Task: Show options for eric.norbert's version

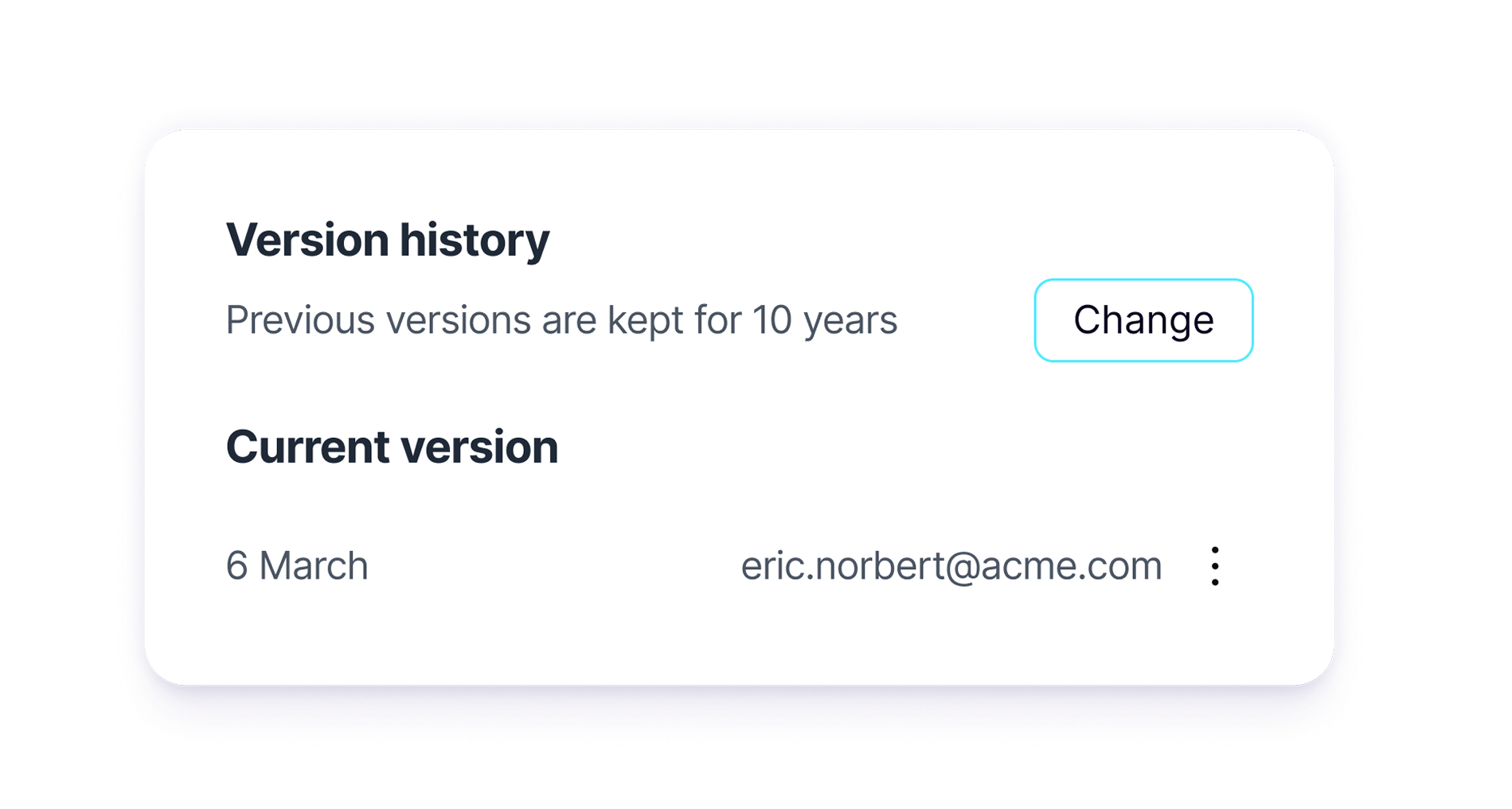Action: click(x=1214, y=566)
